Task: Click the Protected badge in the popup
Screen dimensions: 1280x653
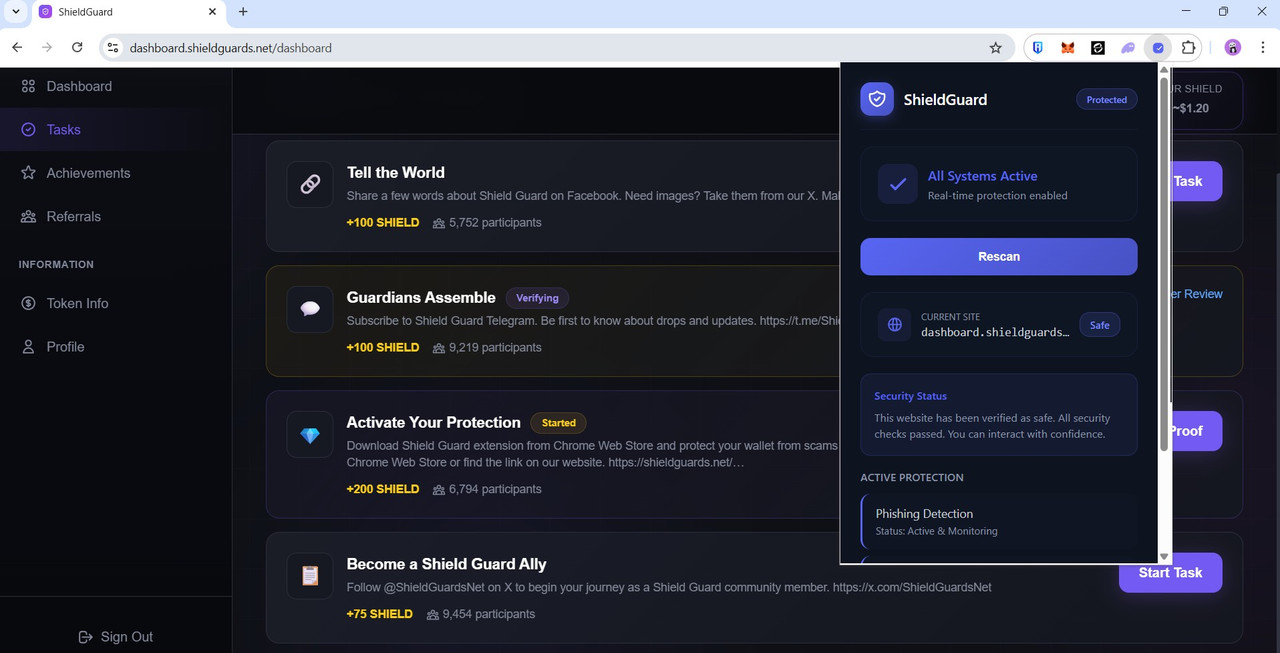Action: click(x=1106, y=100)
